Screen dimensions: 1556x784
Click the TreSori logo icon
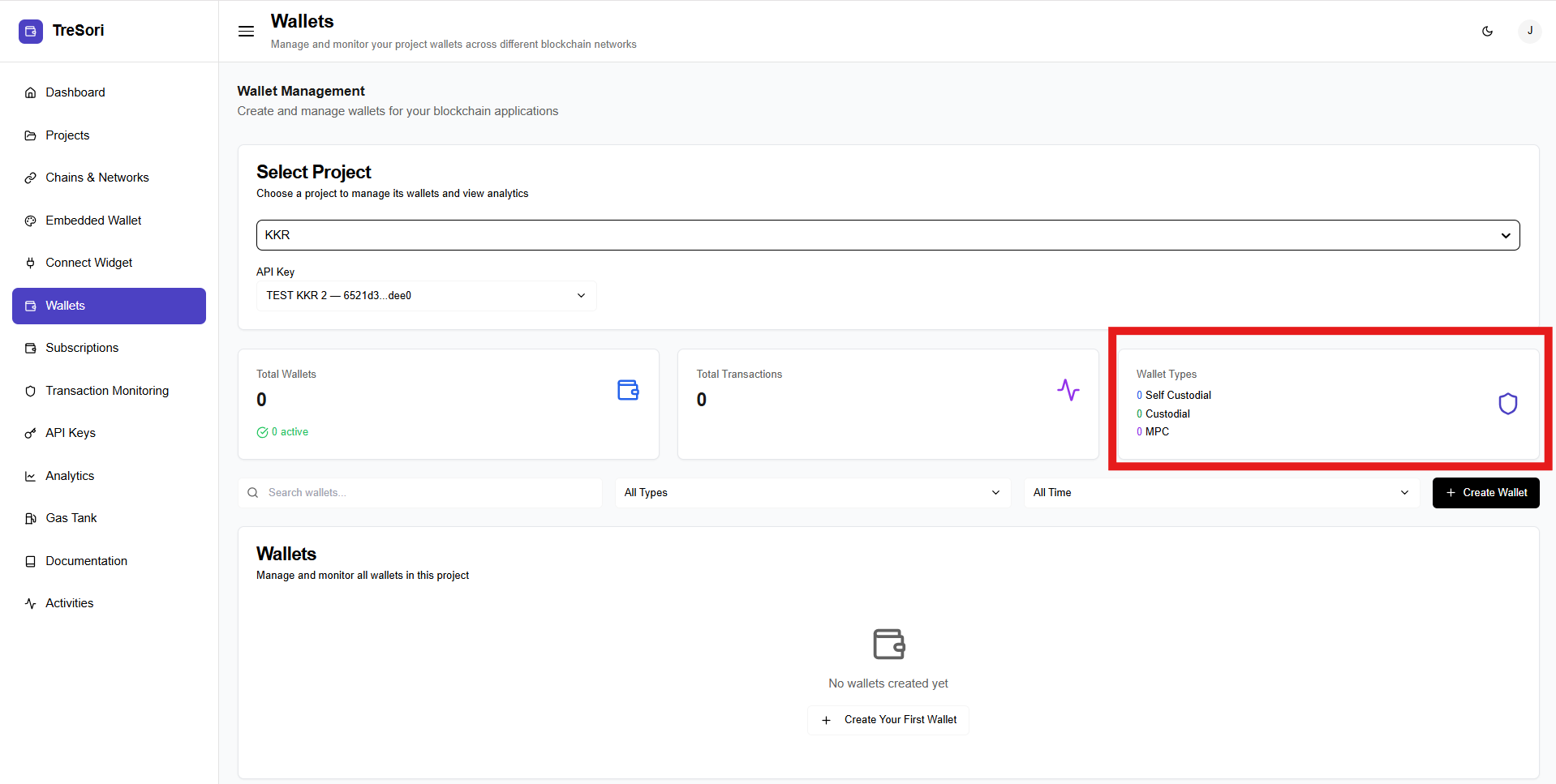(x=31, y=31)
